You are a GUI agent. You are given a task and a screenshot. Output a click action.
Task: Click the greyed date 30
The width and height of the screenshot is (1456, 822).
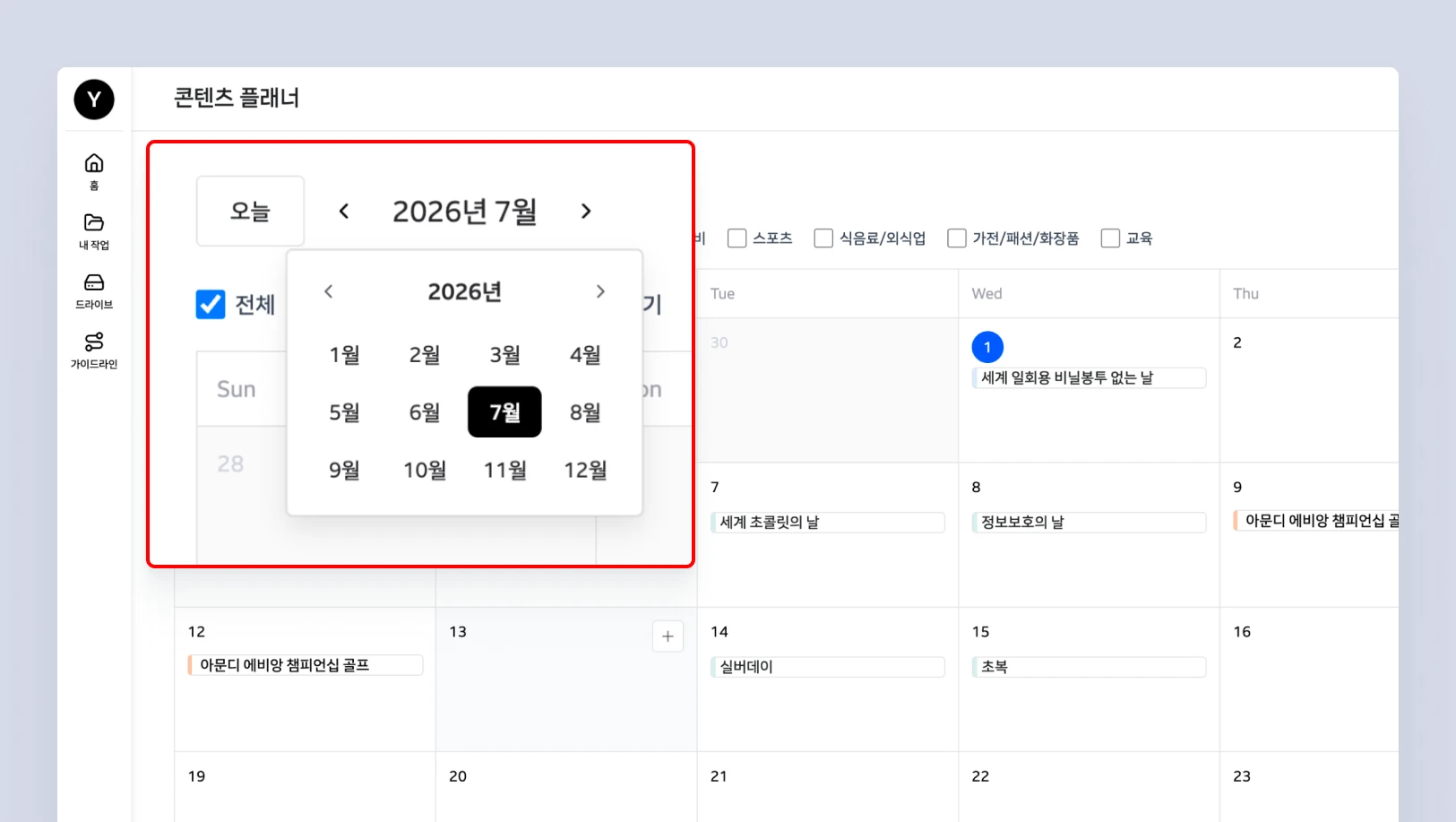pos(719,342)
